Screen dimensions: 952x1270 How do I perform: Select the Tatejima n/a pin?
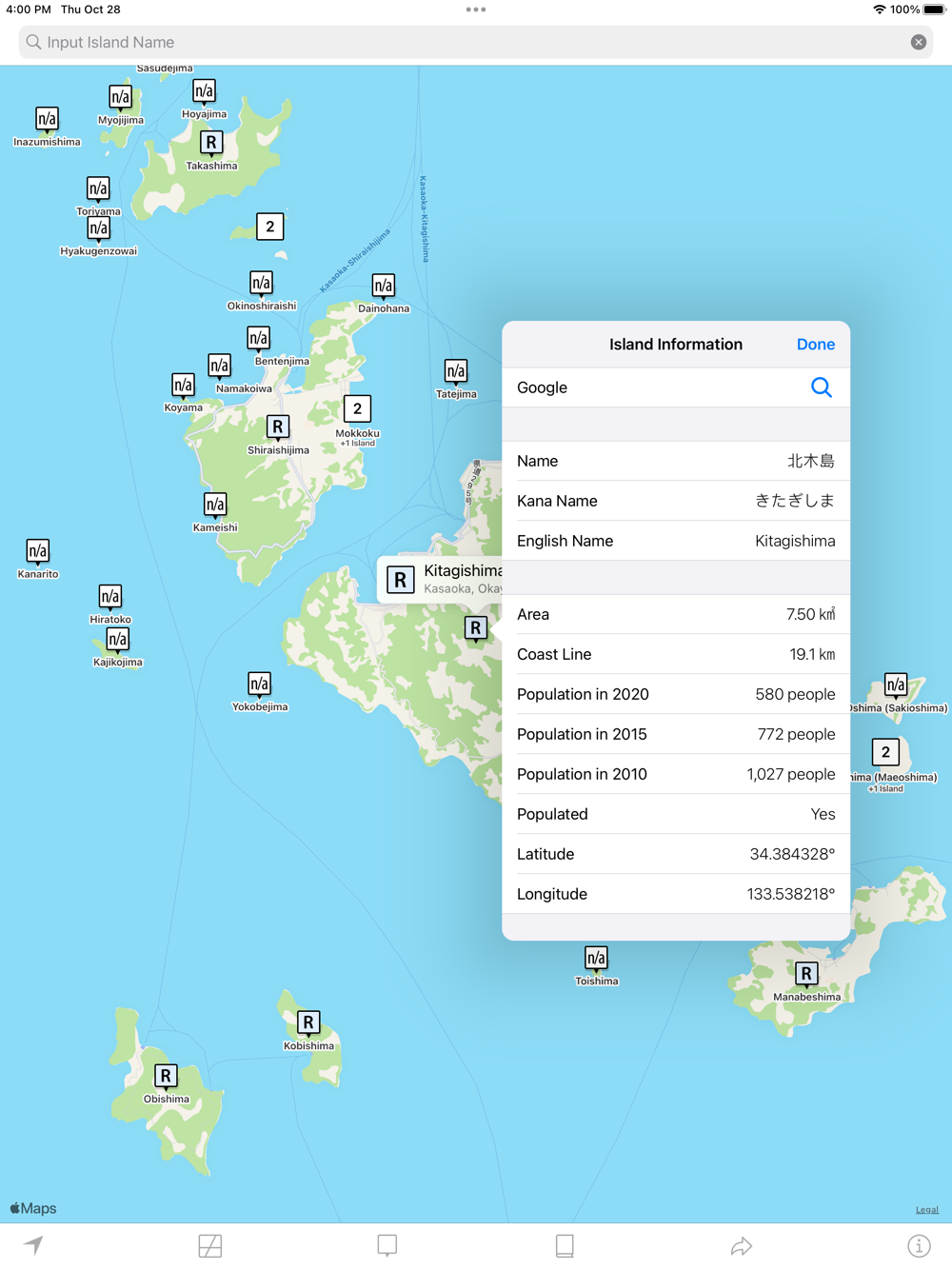(456, 371)
